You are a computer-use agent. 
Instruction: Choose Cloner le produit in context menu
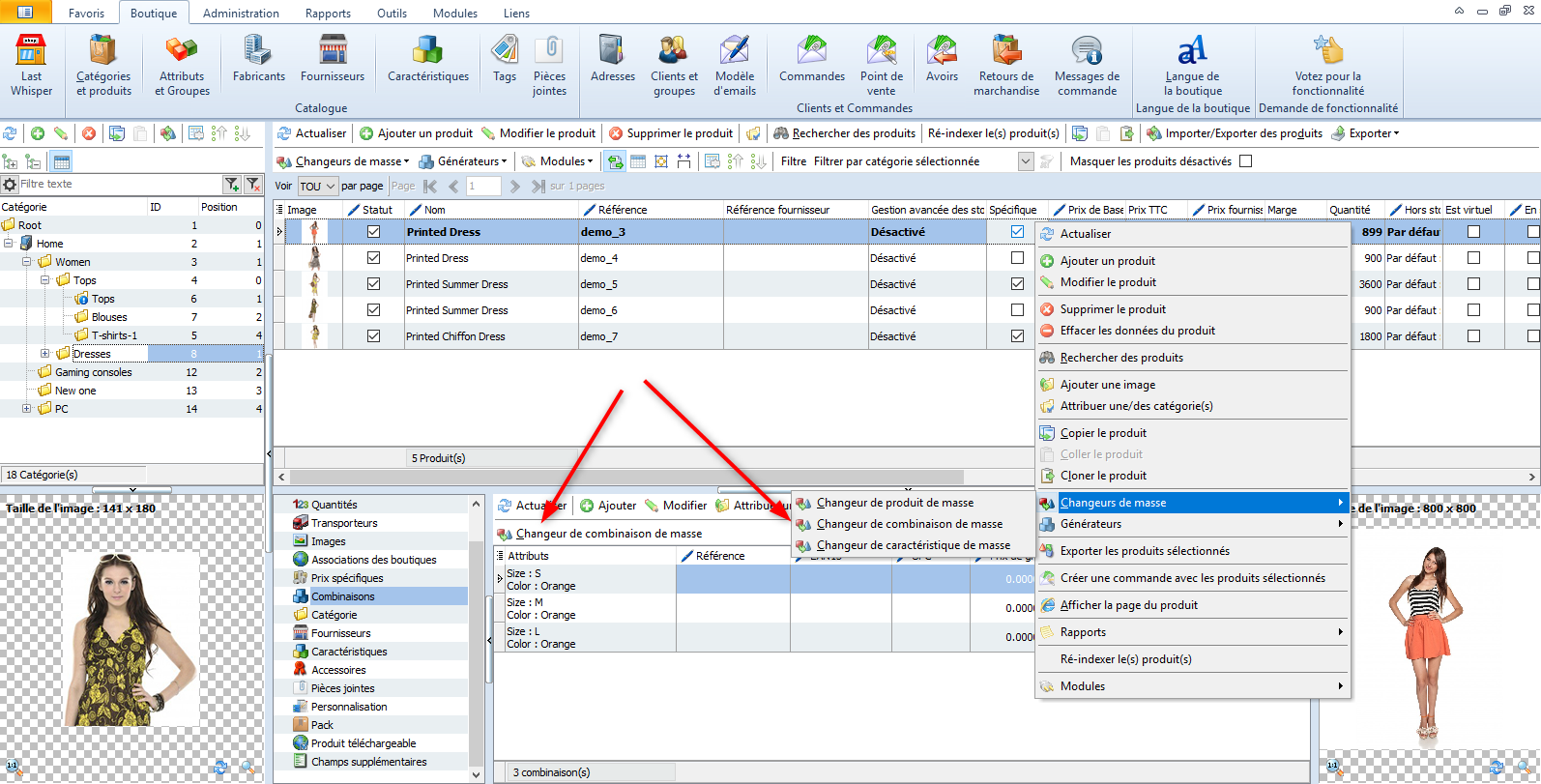point(1103,476)
